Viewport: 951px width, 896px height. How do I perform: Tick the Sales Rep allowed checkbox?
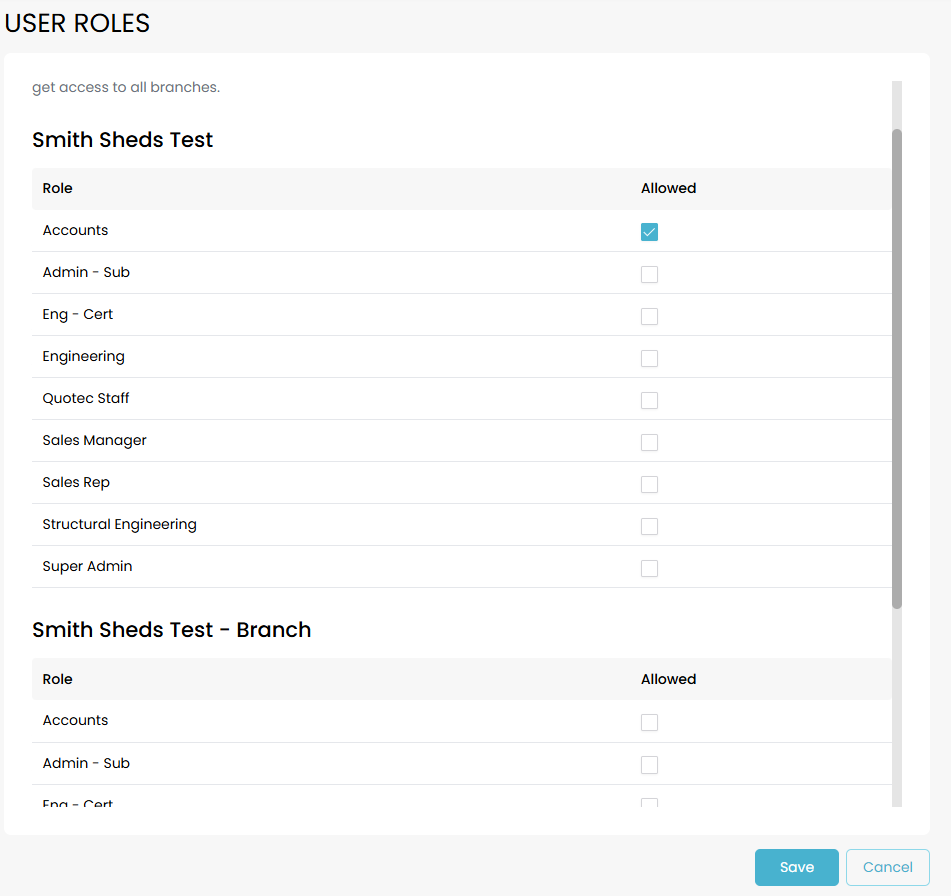coord(650,484)
